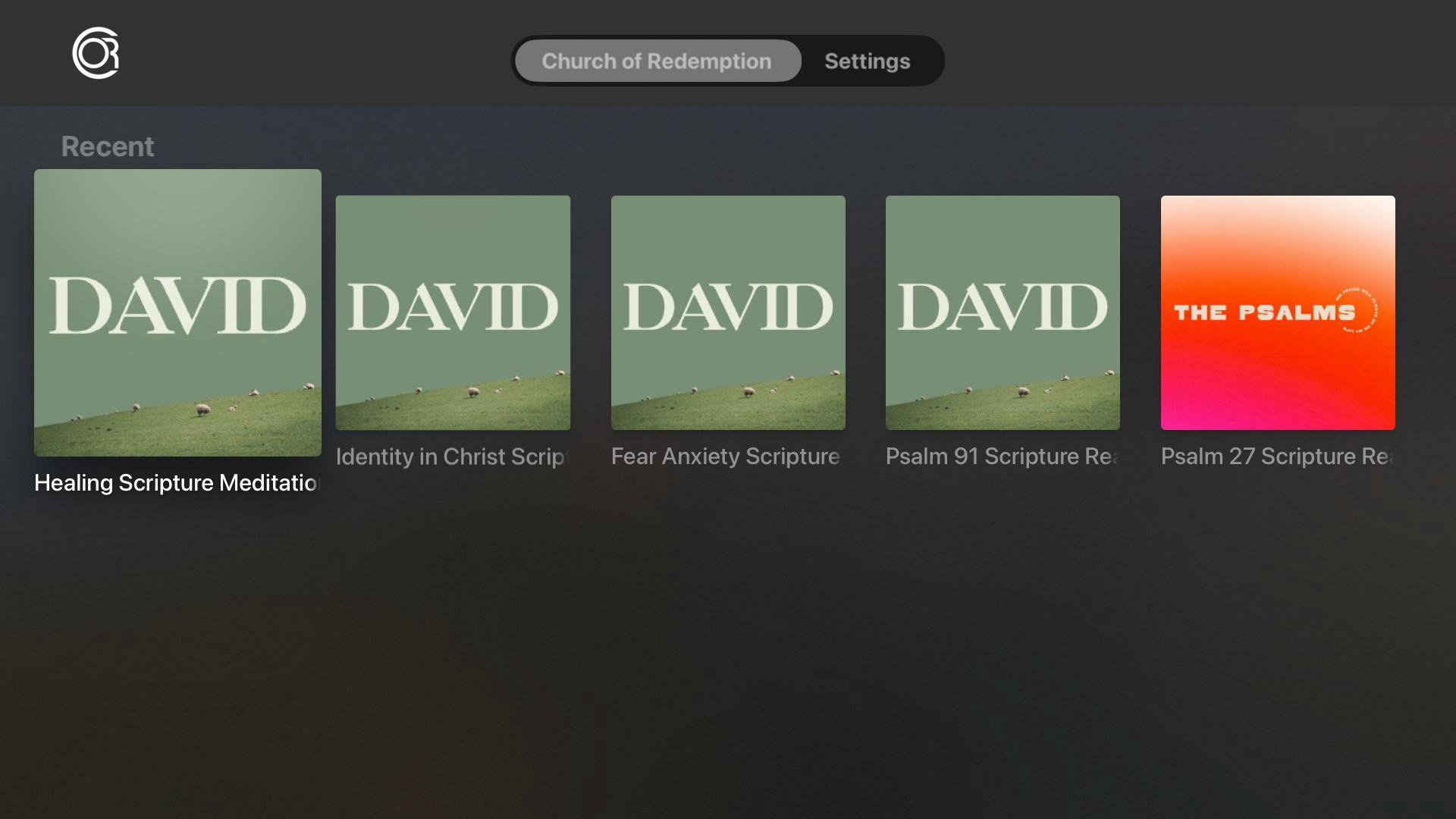Click the Fear Anxiety Scripture title text

726,457
